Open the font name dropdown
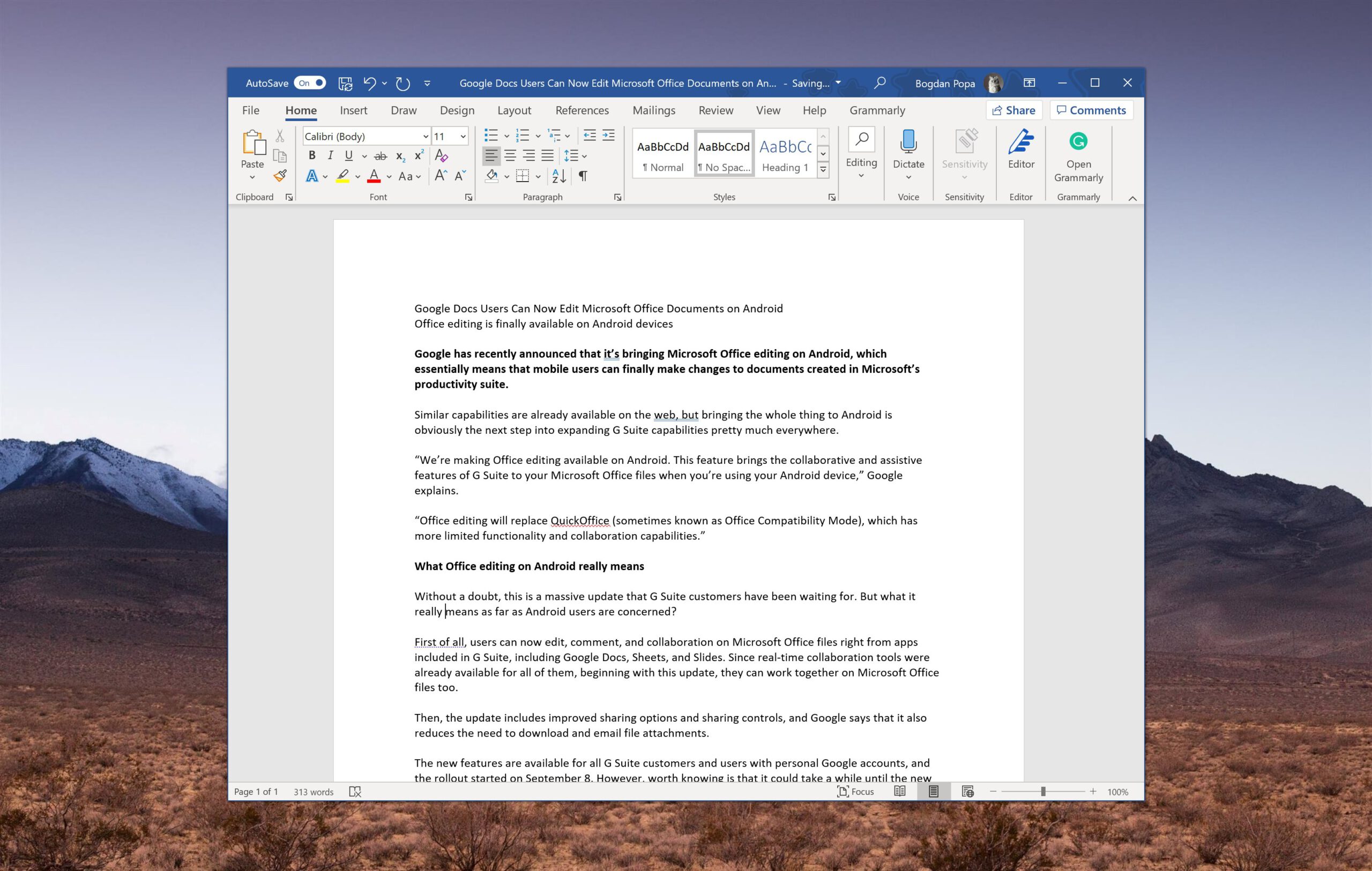The width and height of the screenshot is (1372, 871). tap(426, 136)
